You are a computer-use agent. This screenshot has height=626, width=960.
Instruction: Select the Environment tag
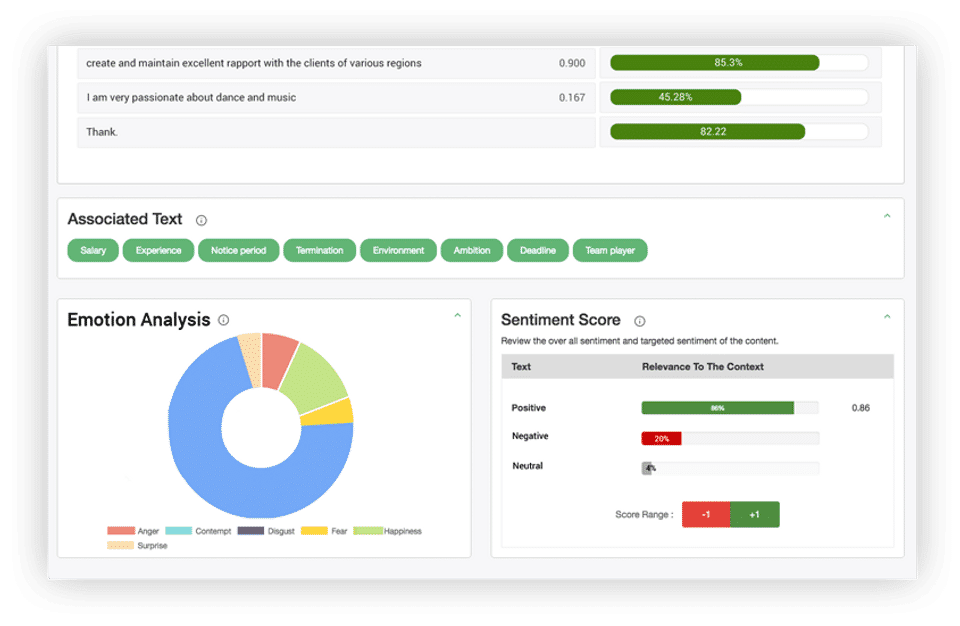(399, 251)
